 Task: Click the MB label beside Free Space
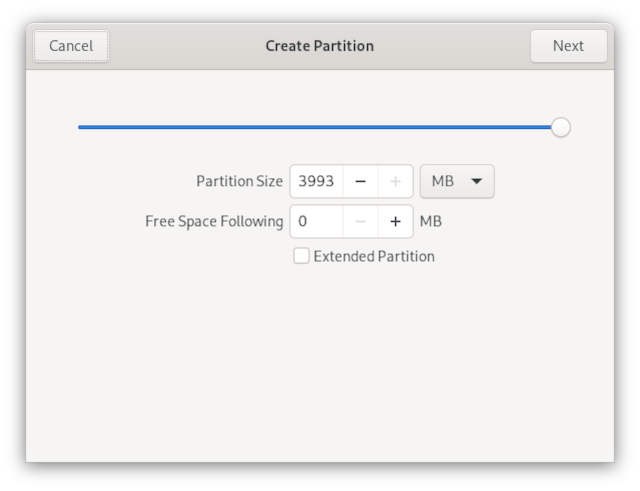pyautogui.click(x=431, y=221)
